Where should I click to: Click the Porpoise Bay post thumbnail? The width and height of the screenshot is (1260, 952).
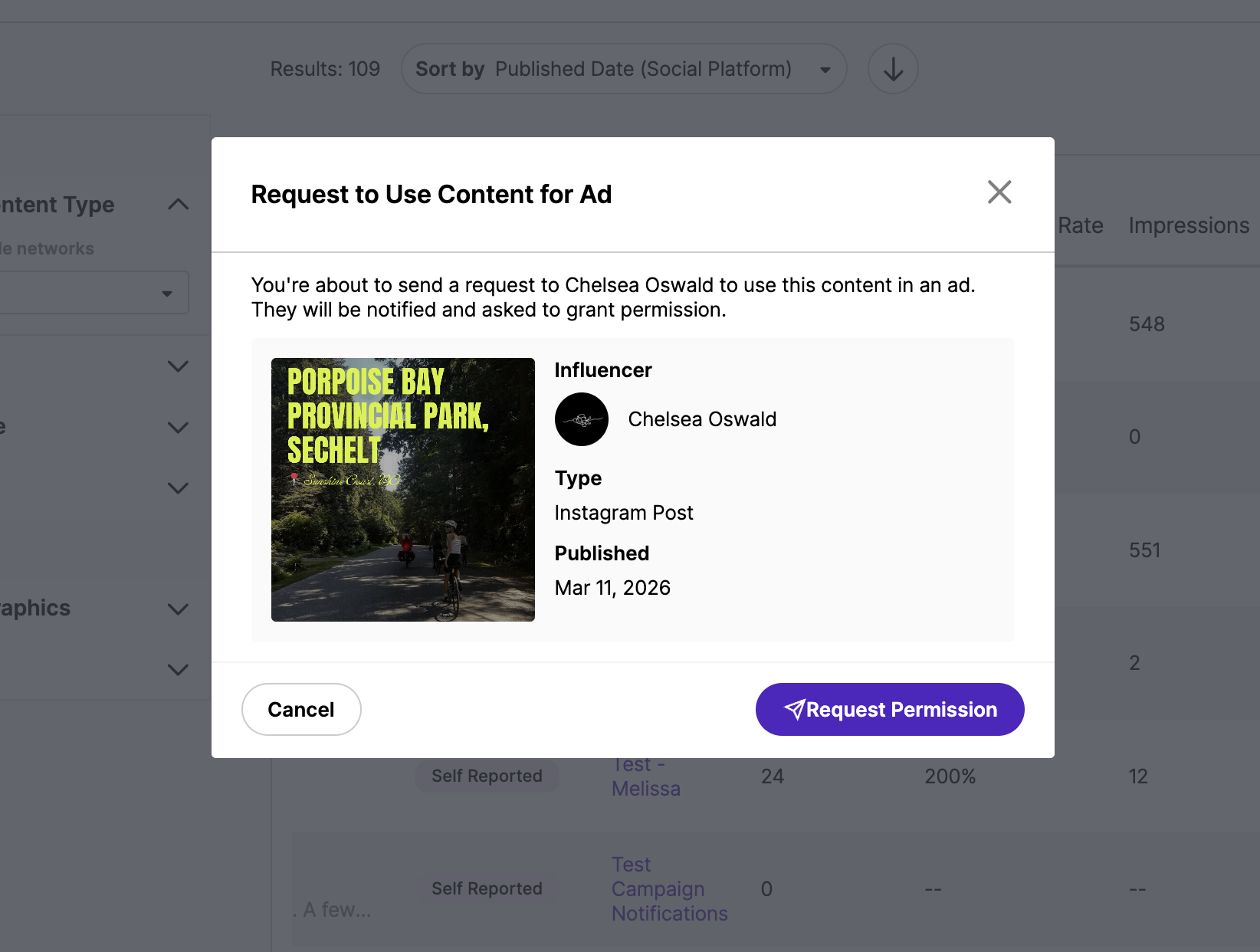click(403, 490)
